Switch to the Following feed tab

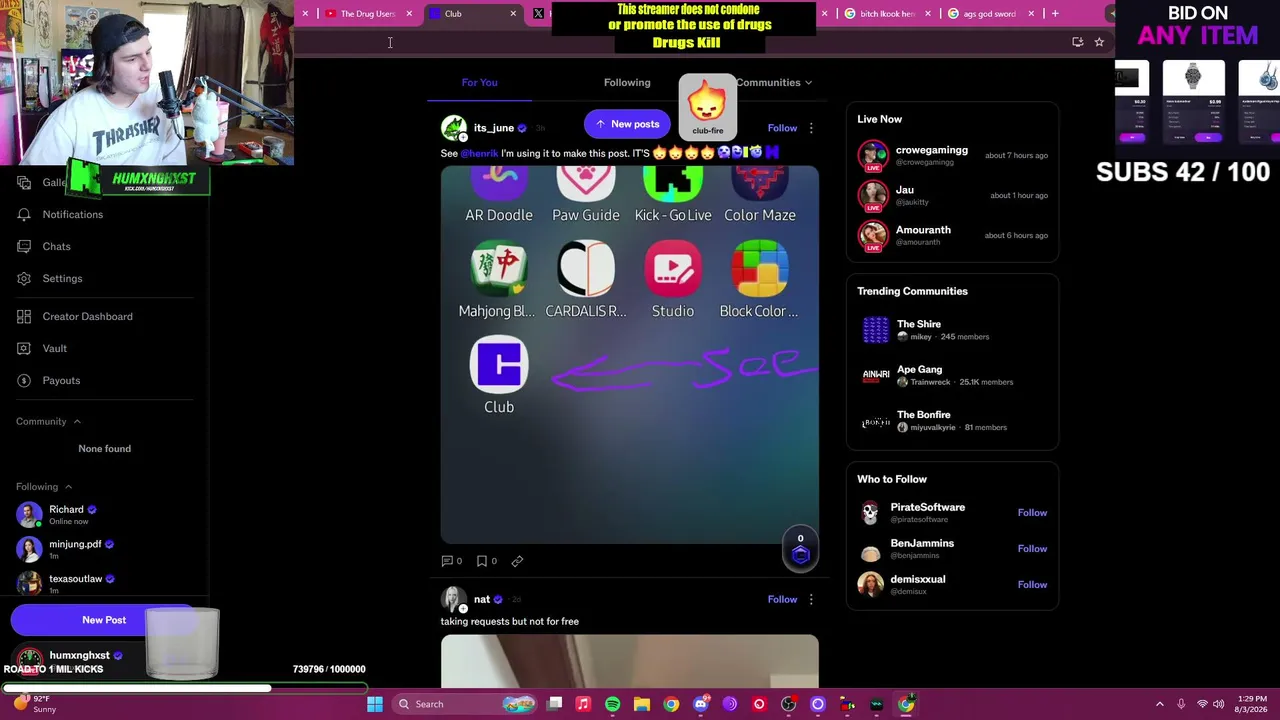(627, 82)
